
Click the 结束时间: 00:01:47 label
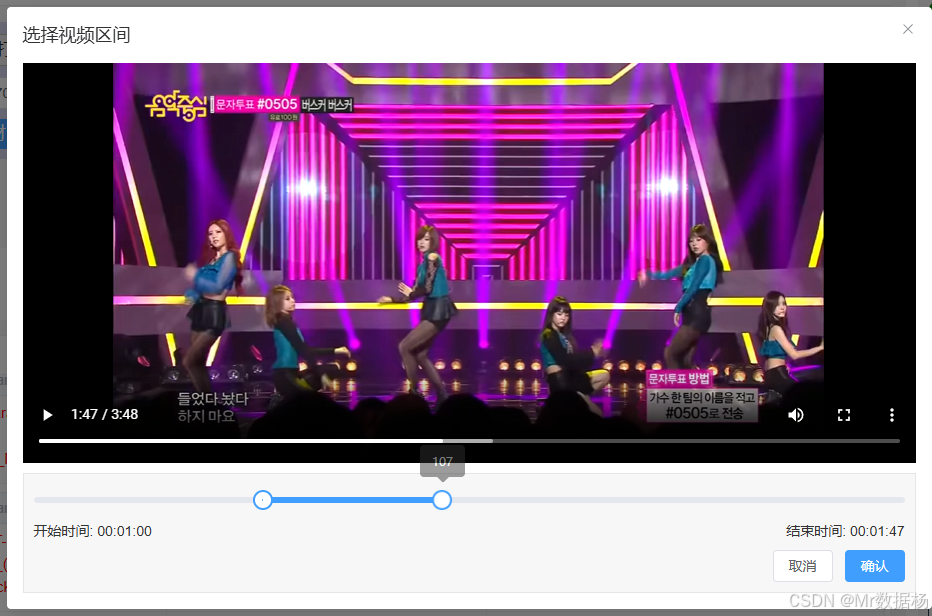845,531
